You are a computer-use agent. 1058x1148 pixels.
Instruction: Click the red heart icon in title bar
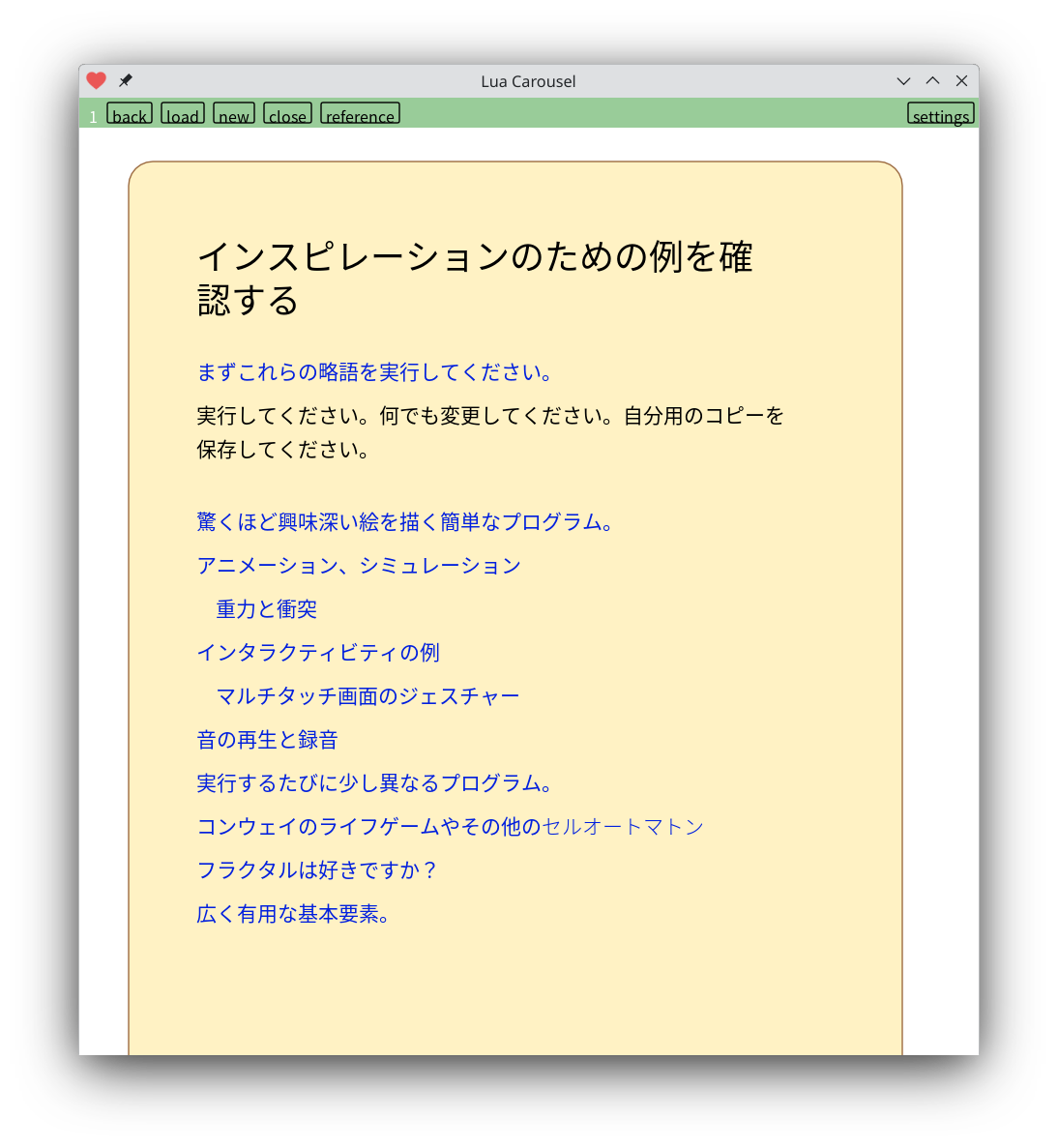[x=96, y=81]
